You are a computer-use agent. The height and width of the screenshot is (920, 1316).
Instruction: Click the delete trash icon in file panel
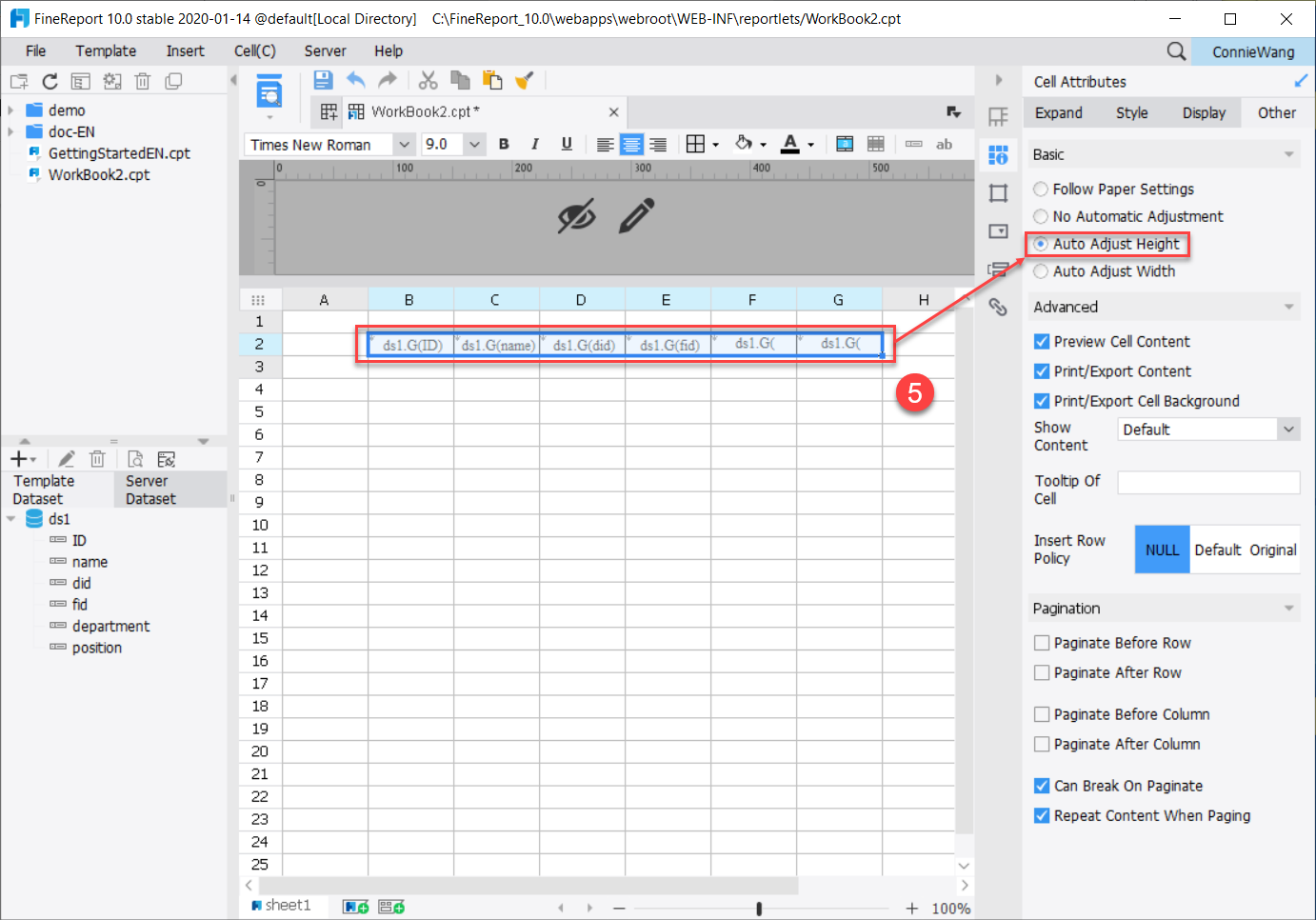coord(143,81)
